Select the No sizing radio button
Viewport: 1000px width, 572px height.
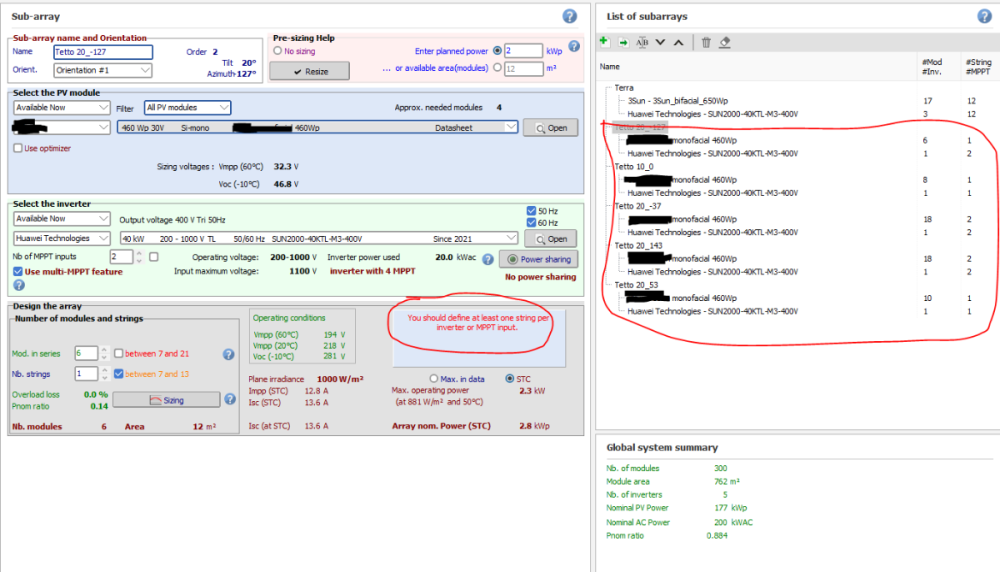[x=278, y=50]
